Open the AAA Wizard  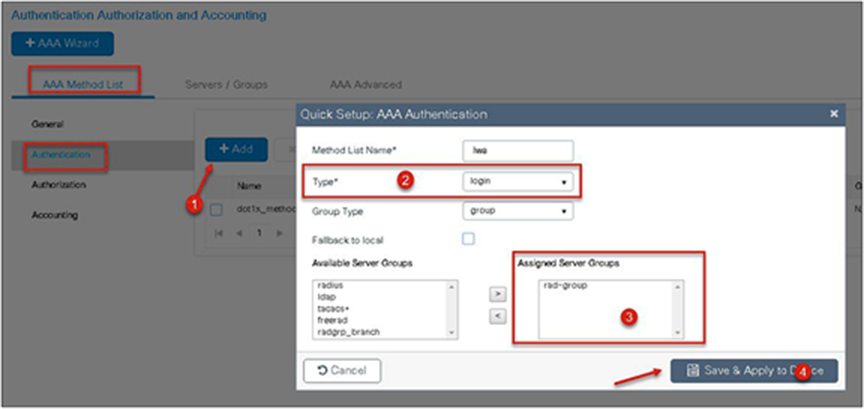click(x=62, y=44)
